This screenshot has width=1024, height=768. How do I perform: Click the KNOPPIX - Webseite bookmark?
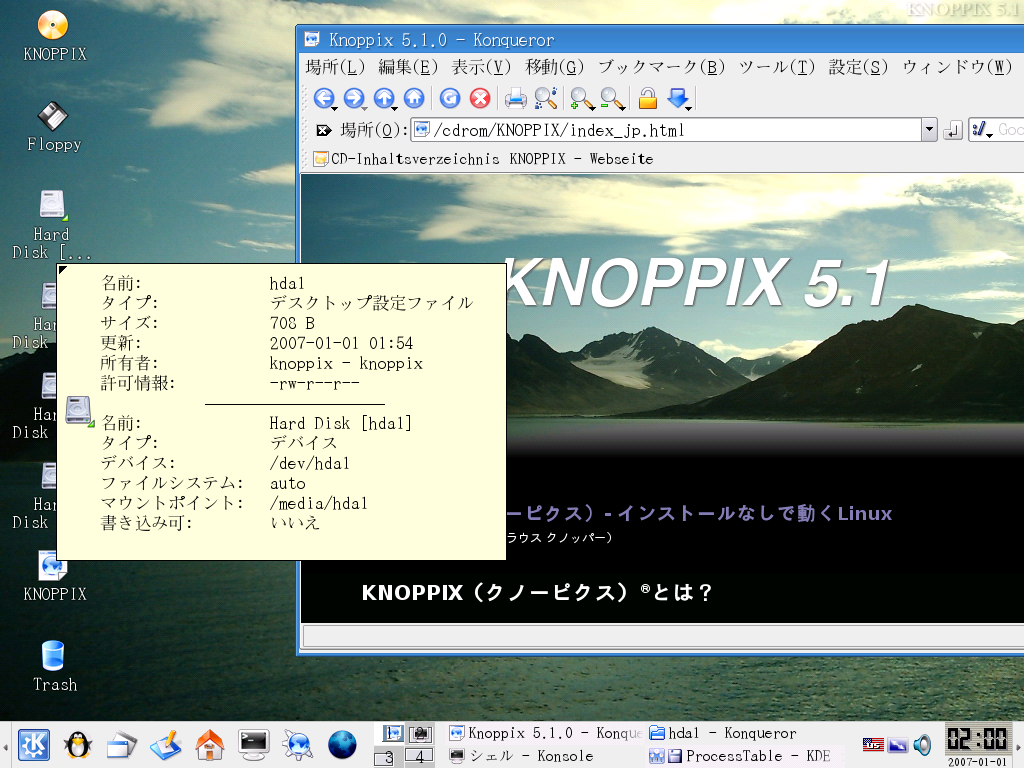(581, 159)
